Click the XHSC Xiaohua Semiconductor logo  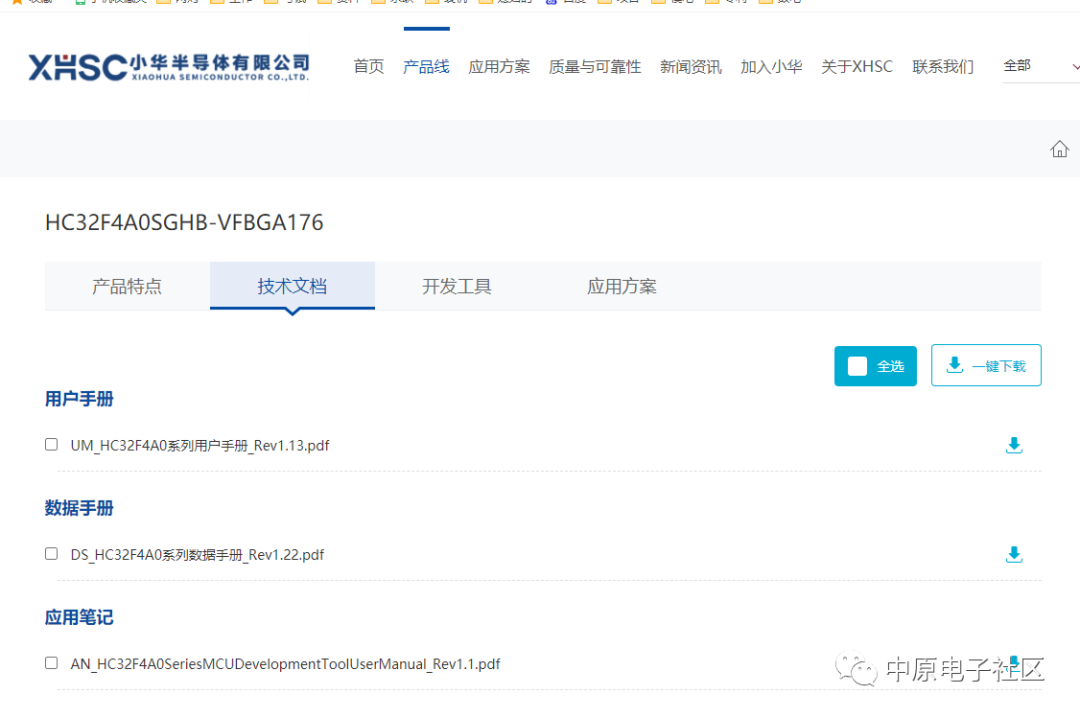click(169, 67)
